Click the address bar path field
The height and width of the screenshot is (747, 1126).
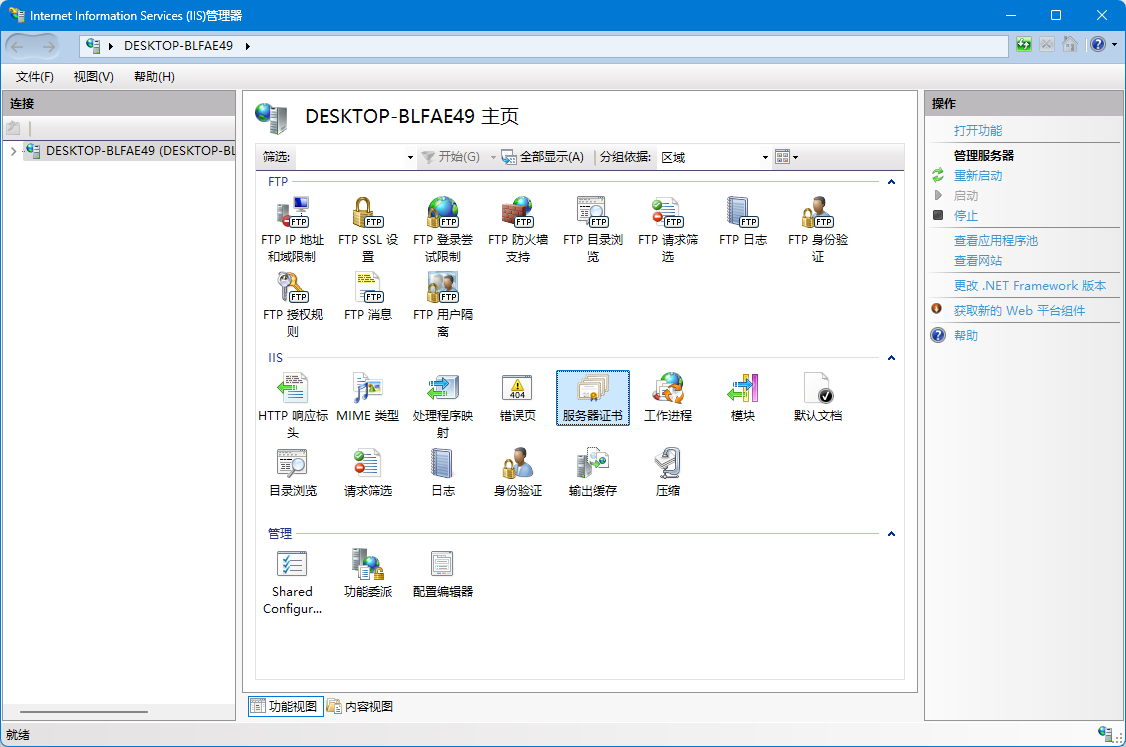coord(544,46)
